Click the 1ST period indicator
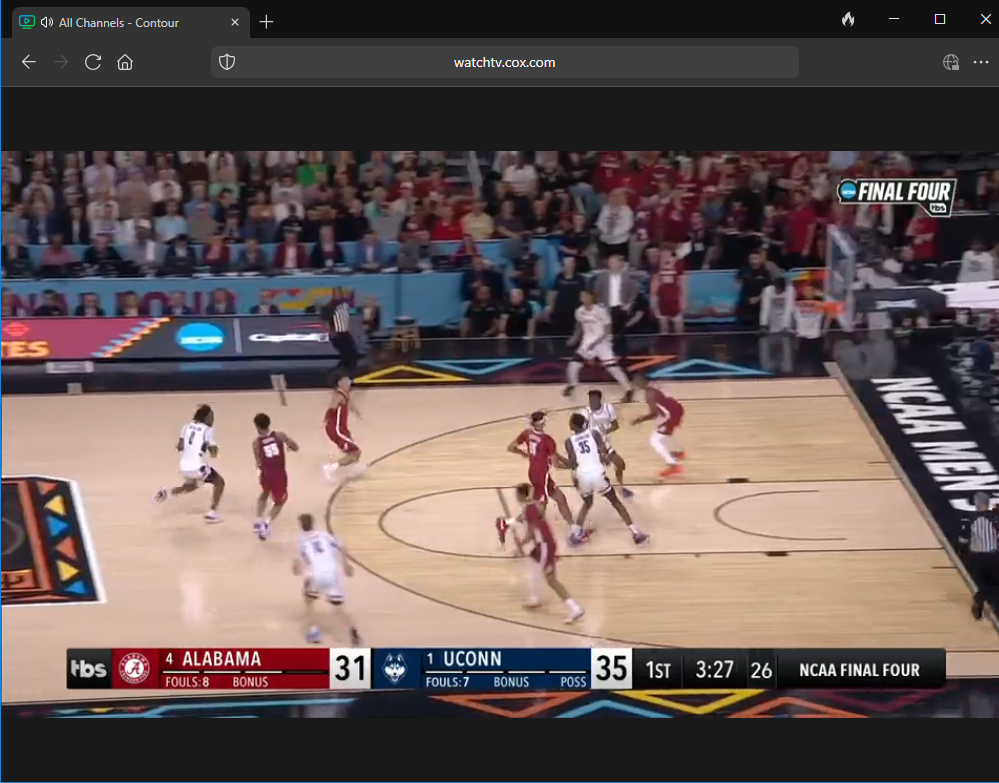 pyautogui.click(x=658, y=670)
